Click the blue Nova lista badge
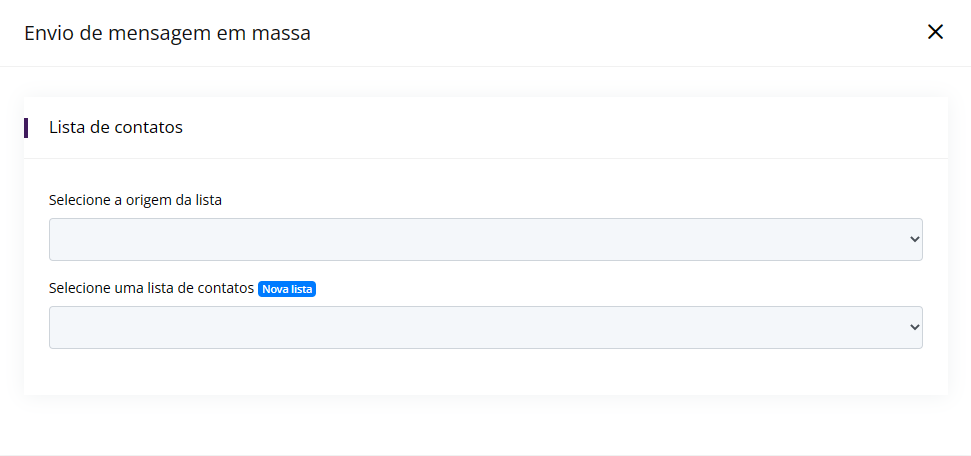The height and width of the screenshot is (456, 971). pos(287,289)
